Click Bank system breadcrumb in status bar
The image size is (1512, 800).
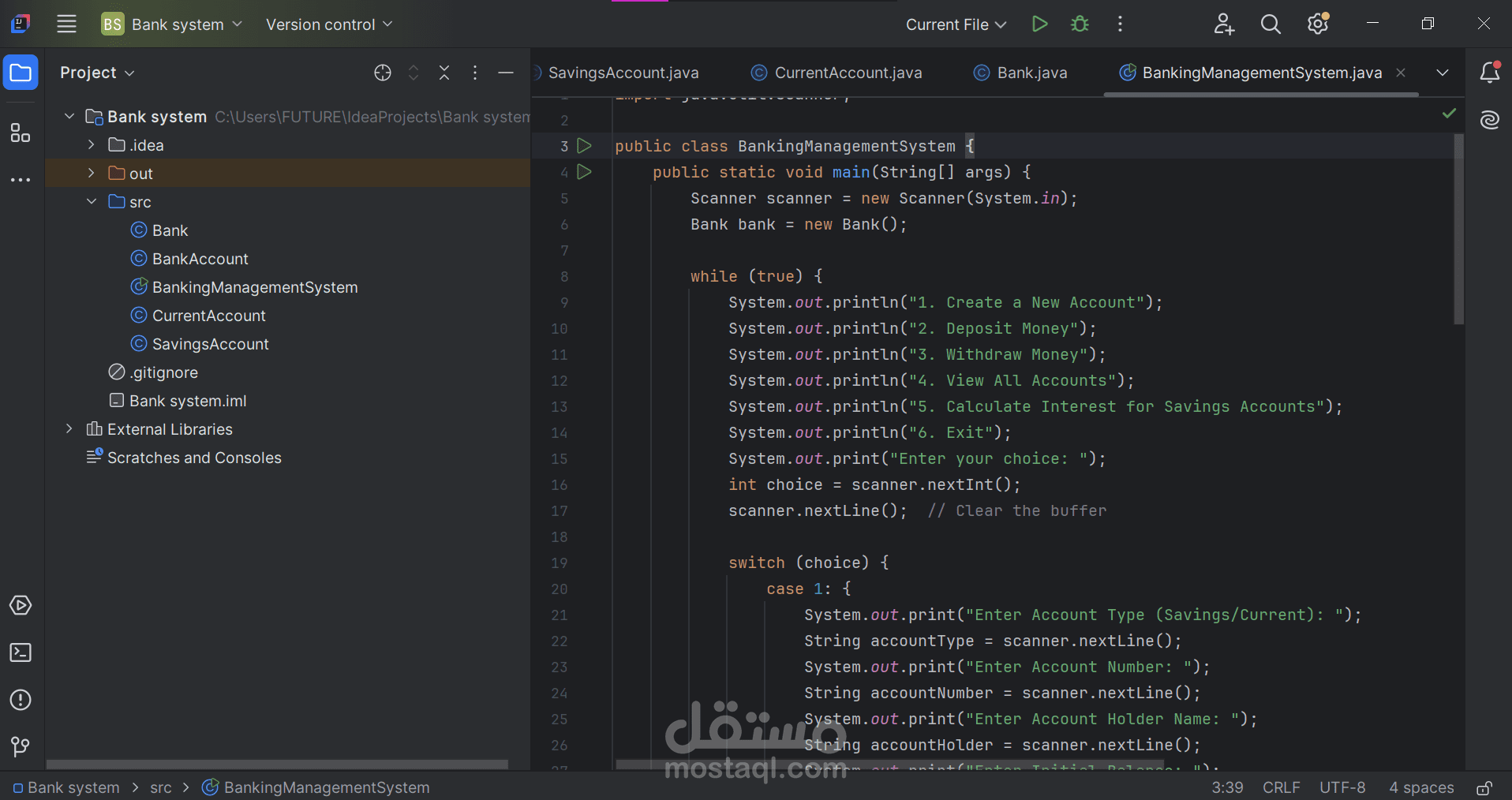[66, 788]
